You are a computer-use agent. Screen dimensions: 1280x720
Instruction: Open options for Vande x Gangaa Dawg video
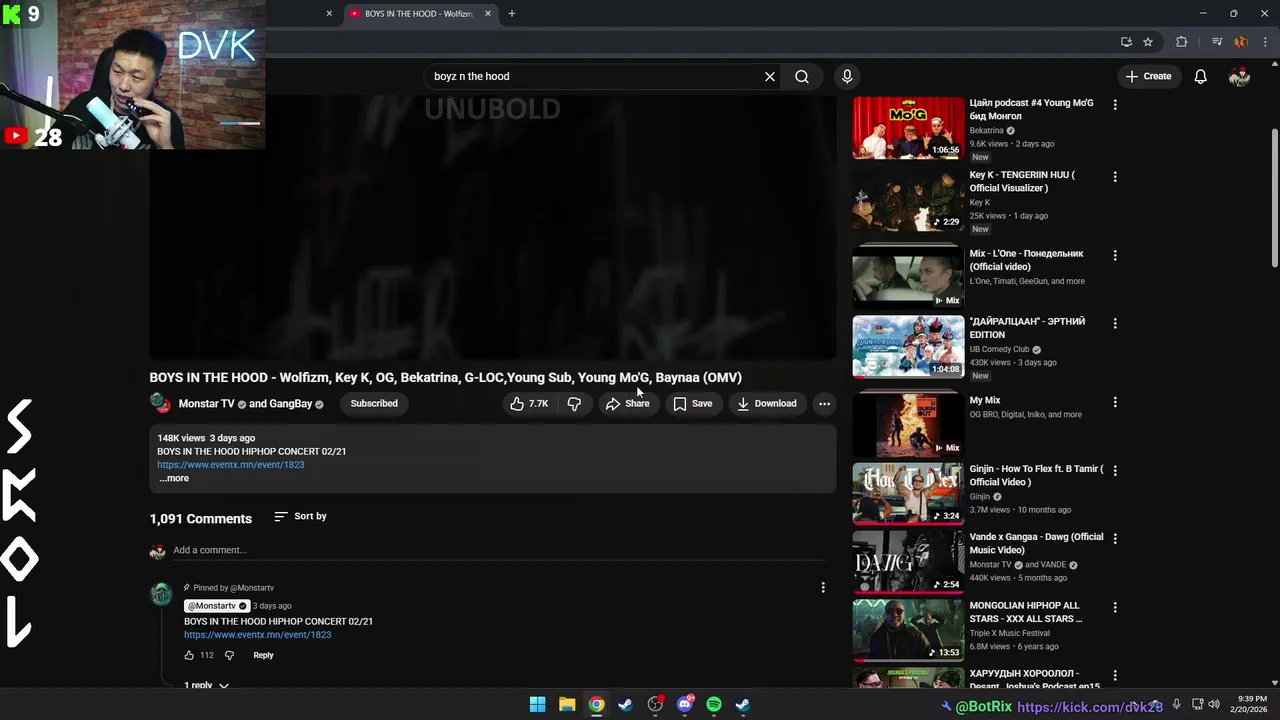pyautogui.click(x=1115, y=538)
